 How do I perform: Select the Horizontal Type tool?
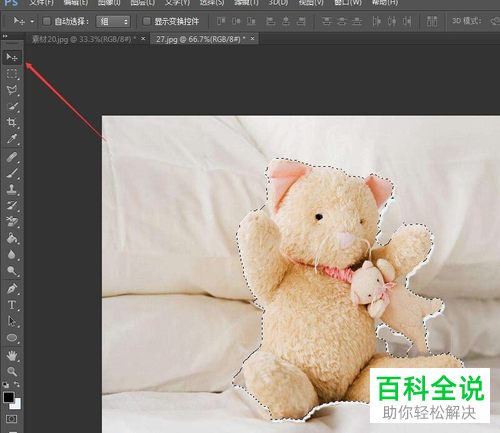12,305
